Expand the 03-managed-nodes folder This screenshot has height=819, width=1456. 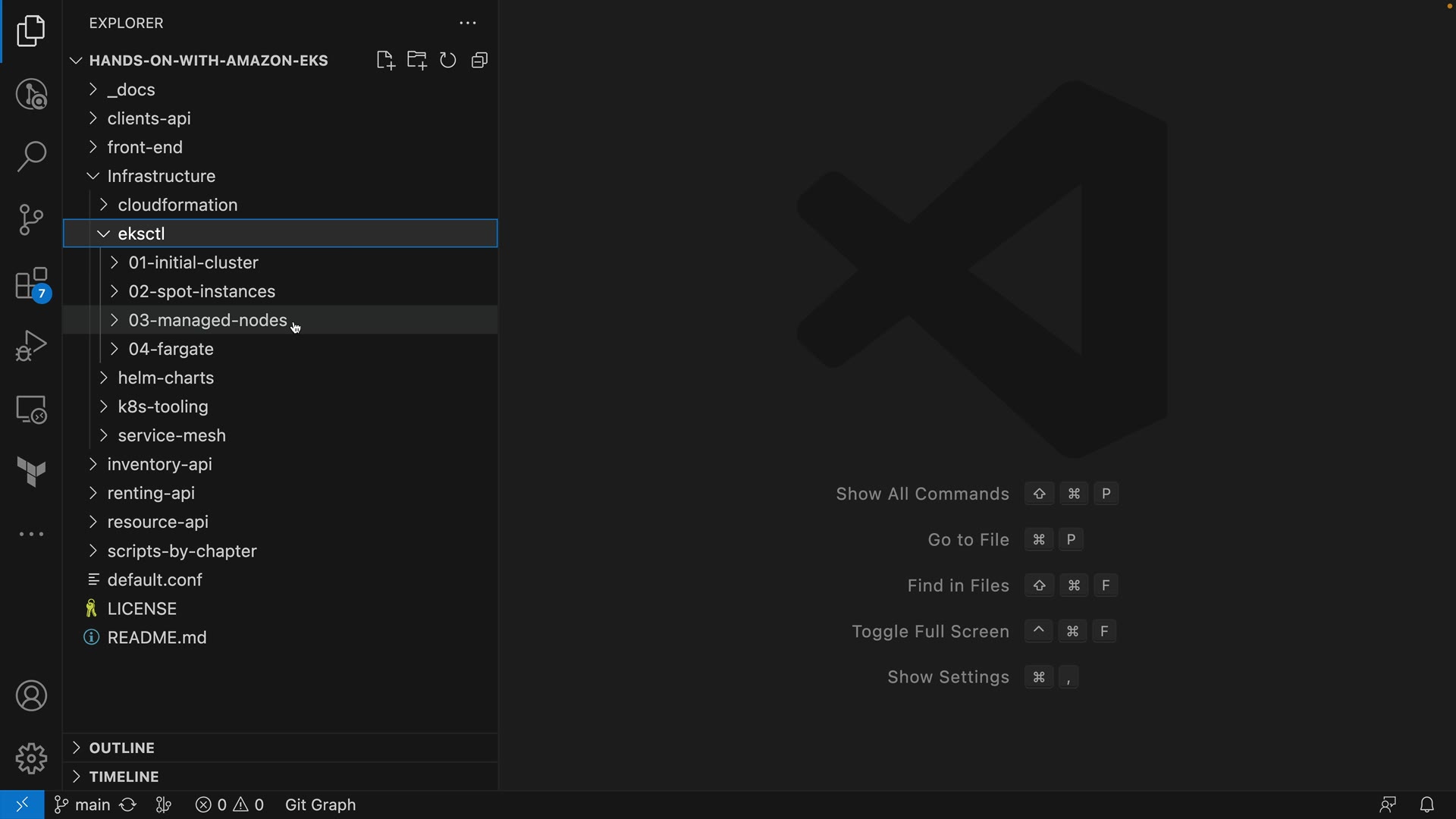coord(207,321)
